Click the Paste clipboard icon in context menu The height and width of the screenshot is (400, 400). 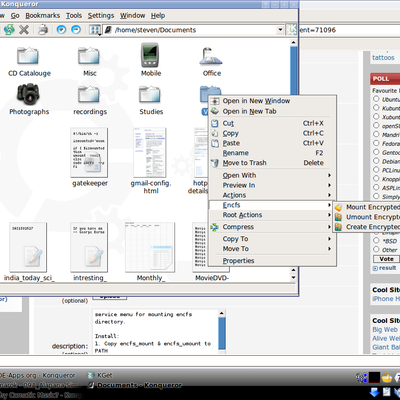click(215, 143)
